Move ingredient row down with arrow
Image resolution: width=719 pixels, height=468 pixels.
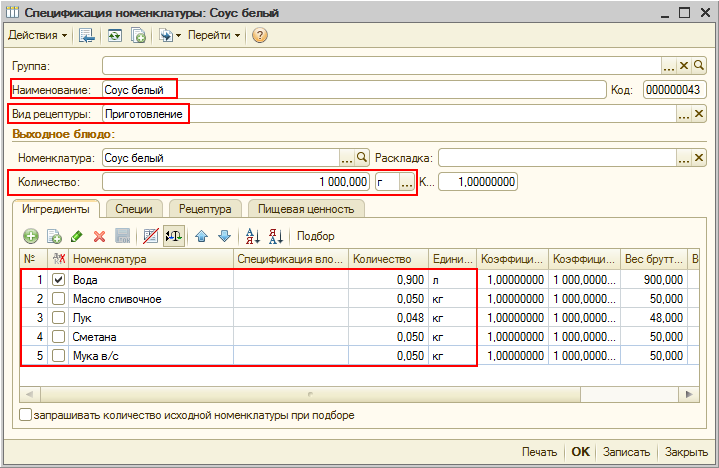click(x=224, y=236)
